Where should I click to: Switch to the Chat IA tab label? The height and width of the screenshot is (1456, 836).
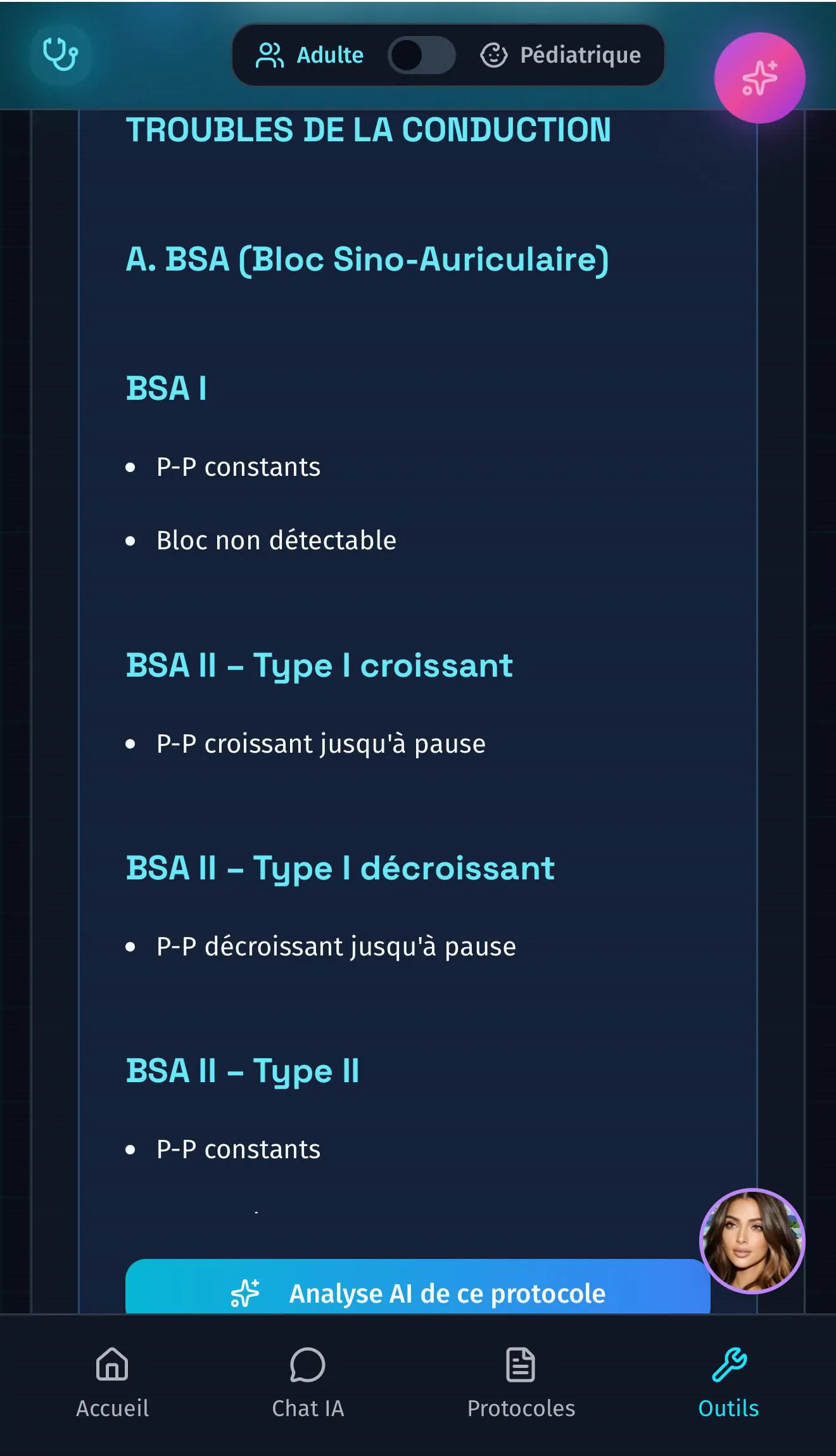click(x=308, y=1408)
